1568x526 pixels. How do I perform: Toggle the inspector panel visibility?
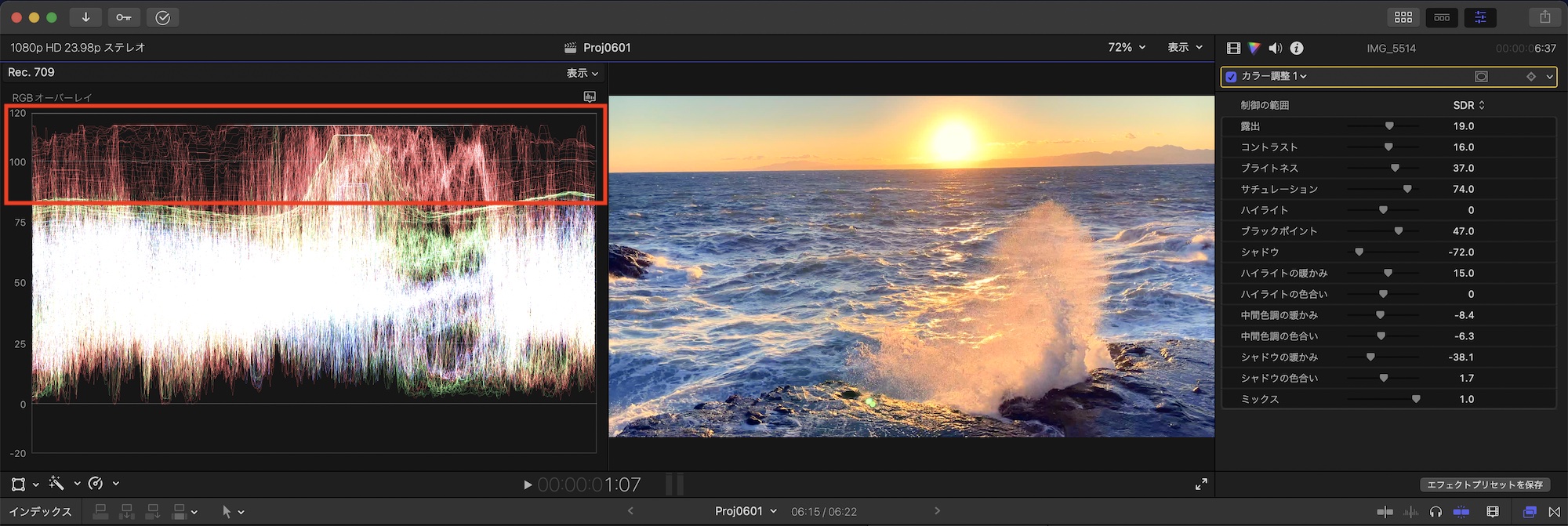coord(1480,17)
